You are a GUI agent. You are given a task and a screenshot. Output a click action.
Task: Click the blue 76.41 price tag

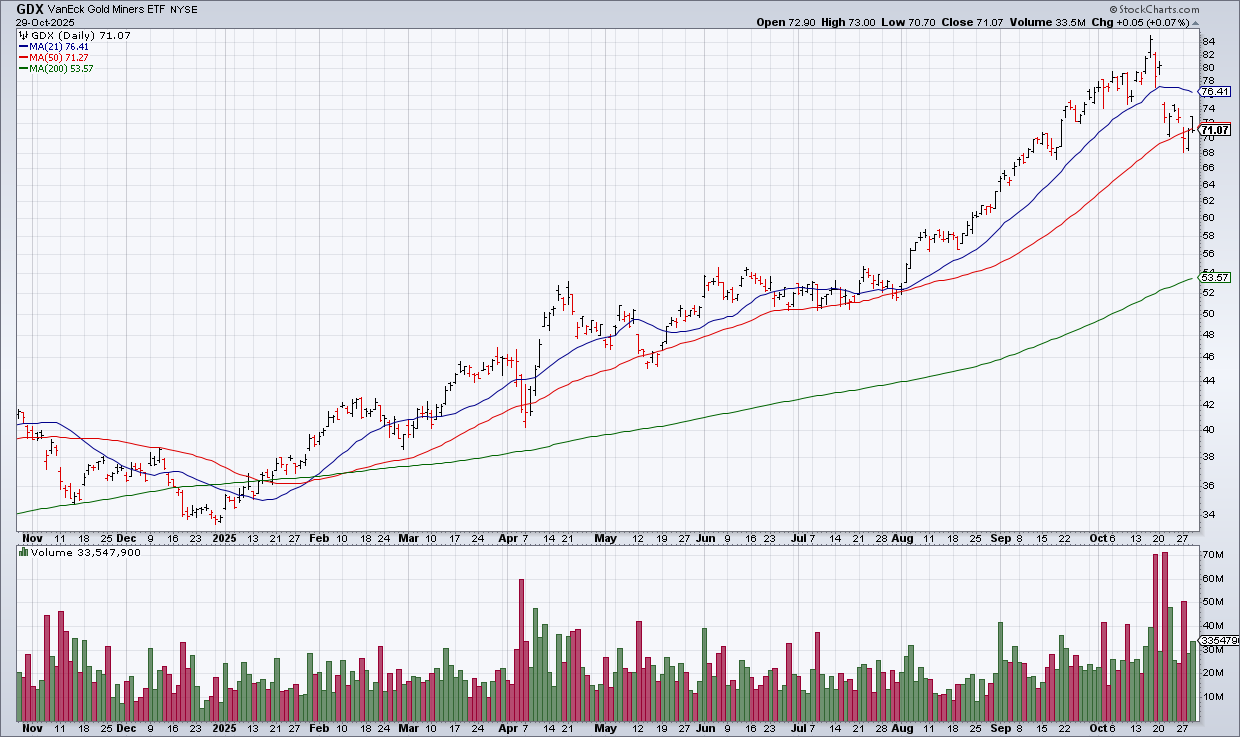pos(1213,91)
